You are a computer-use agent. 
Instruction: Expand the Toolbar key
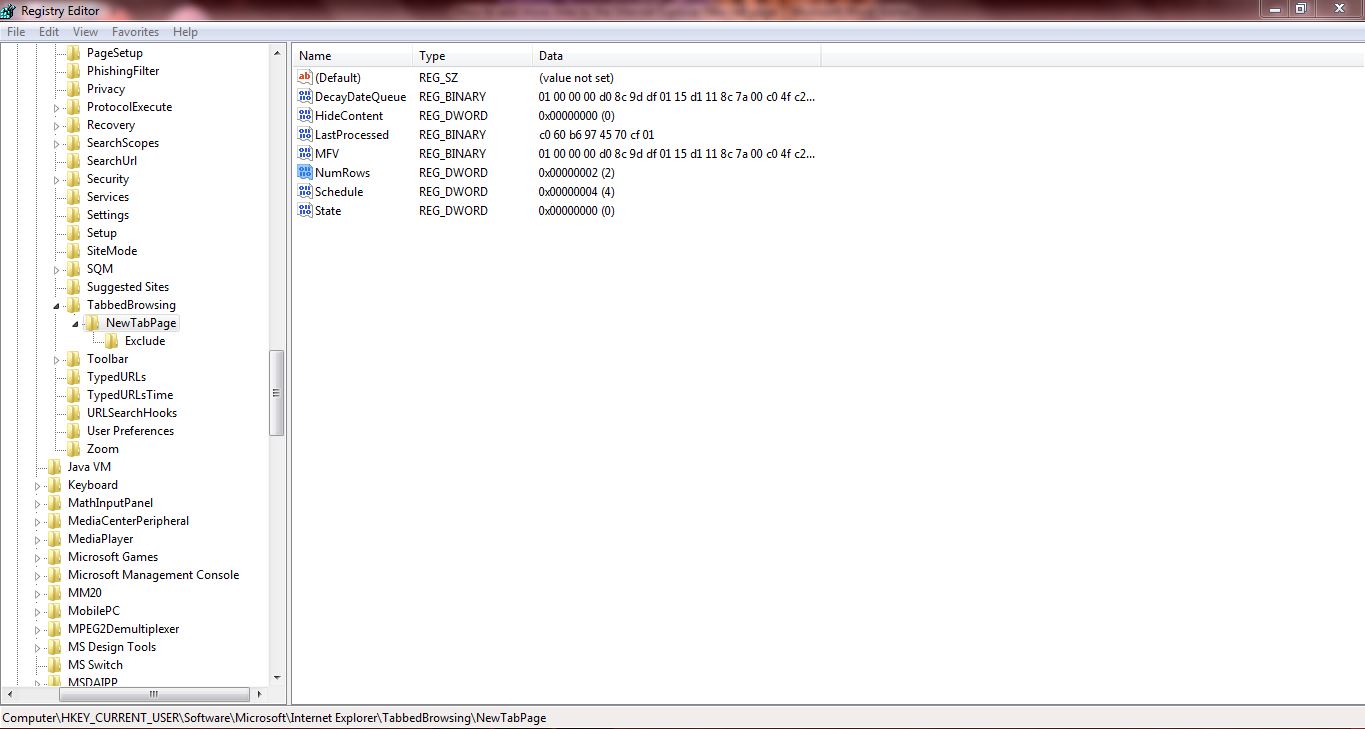coord(57,359)
